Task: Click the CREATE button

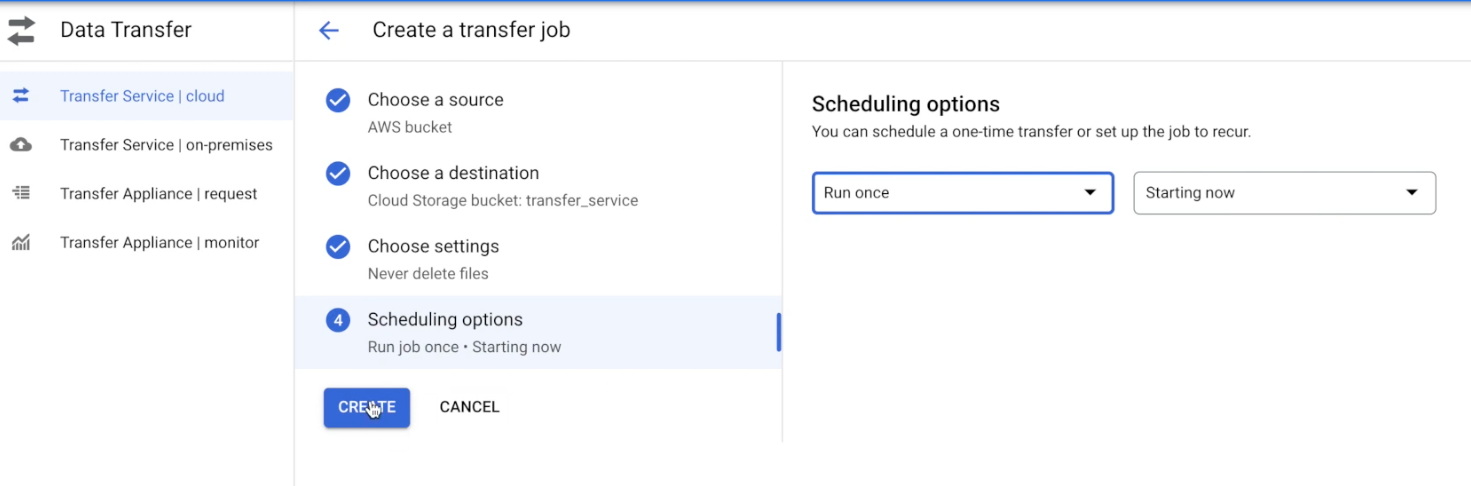Action: [367, 407]
